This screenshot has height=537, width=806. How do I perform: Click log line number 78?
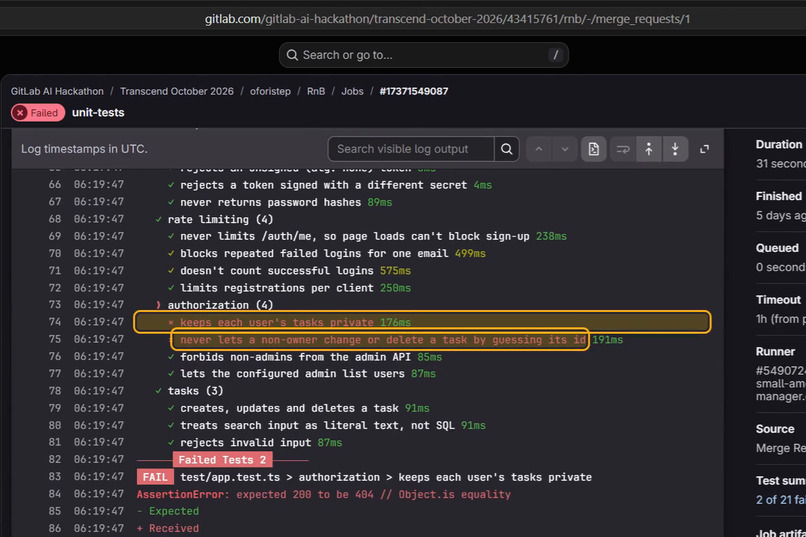click(x=54, y=391)
